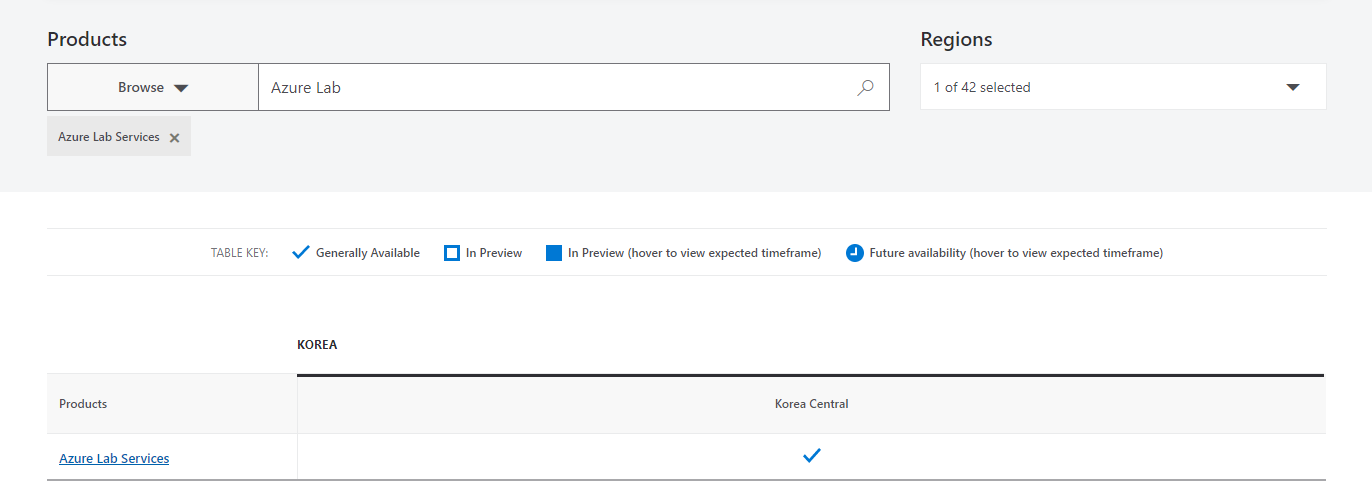Viewport: 1372px width, 494px height.
Task: Click the Browse dropdown triangle arrow
Action: pyautogui.click(x=181, y=88)
